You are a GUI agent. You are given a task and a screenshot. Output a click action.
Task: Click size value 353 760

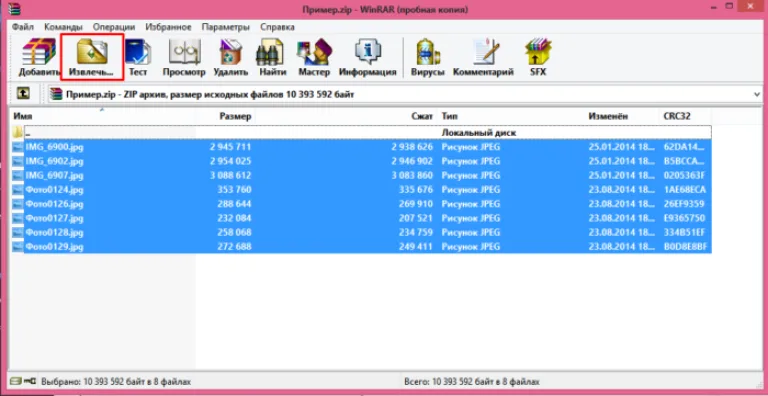[x=234, y=189]
